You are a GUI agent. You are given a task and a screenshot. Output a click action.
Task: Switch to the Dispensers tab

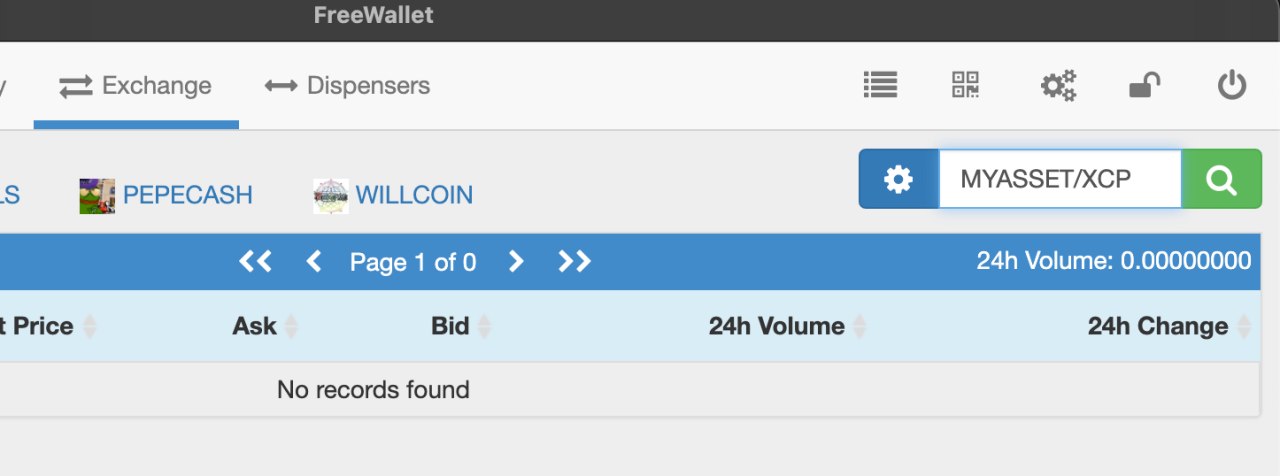click(x=347, y=86)
